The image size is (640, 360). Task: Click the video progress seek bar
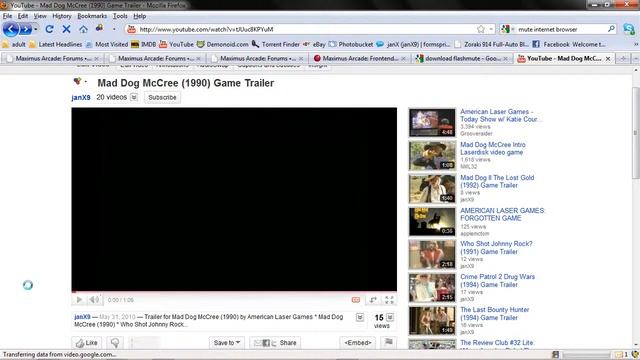coord(234,292)
